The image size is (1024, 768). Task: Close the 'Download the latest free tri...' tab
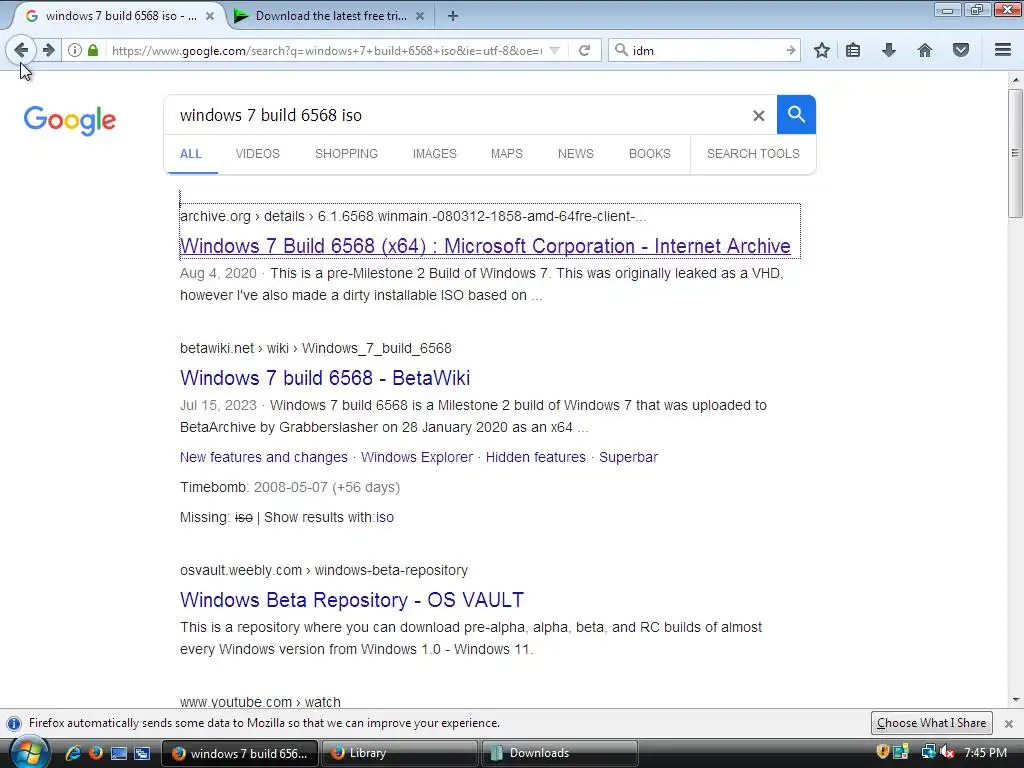pos(420,16)
